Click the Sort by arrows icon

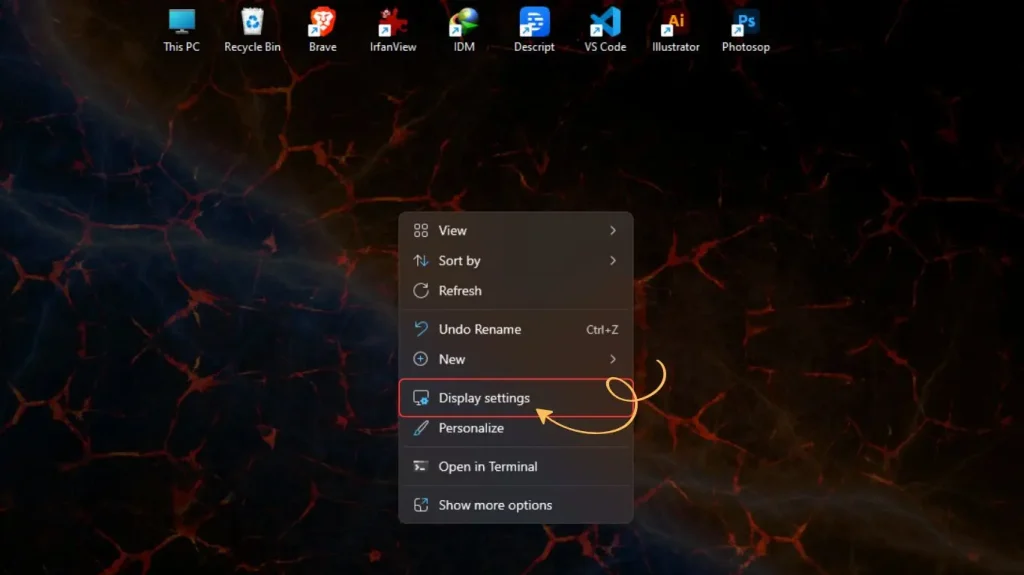(421, 261)
